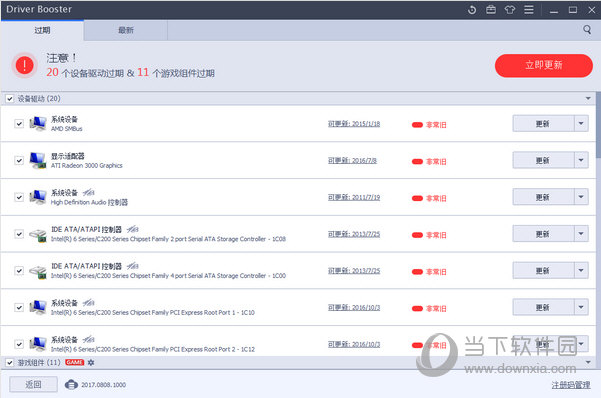Click the red warning exclamation icon

[x=25, y=65]
